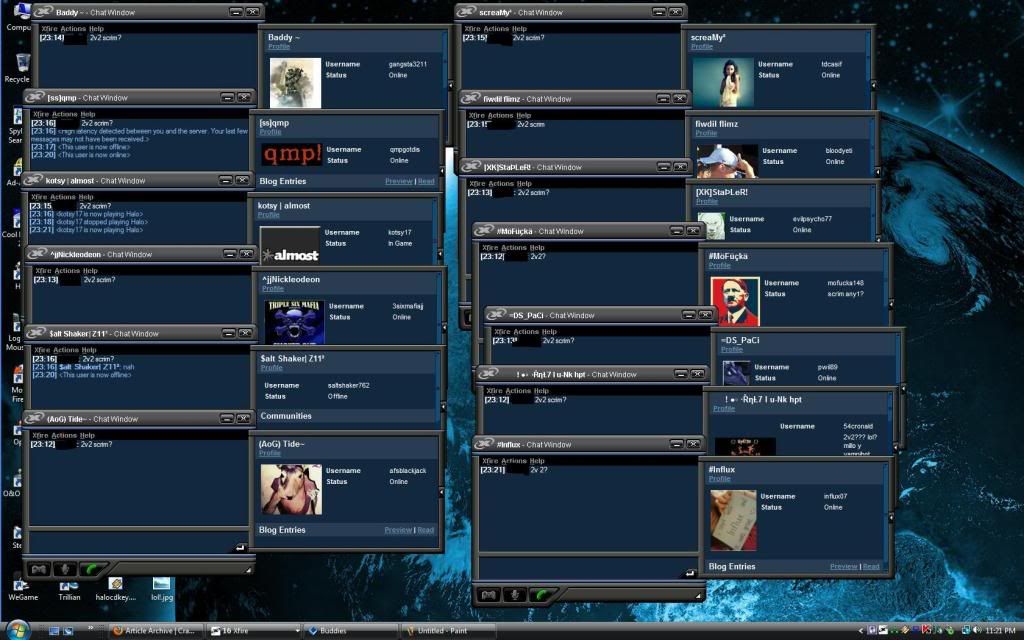1024x640 pixels.
Task: Click the microphone icon in #Influx chat window
Action: [x=515, y=594]
